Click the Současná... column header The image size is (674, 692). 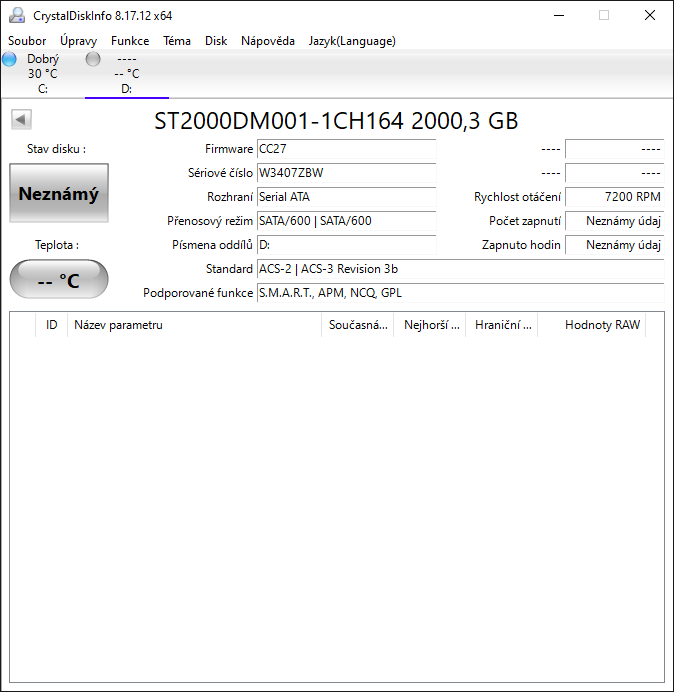pos(358,325)
